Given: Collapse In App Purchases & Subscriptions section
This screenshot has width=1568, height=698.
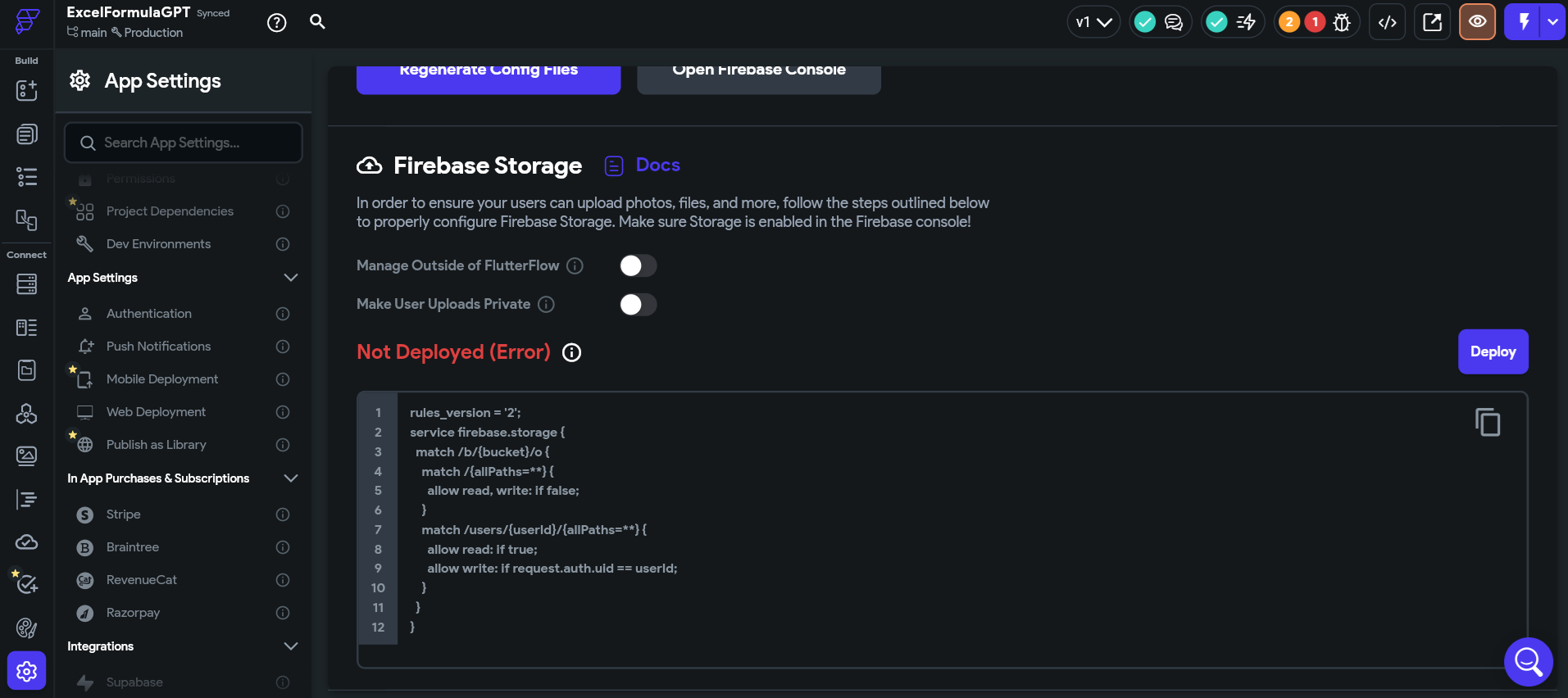Looking at the screenshot, I should pos(290,478).
